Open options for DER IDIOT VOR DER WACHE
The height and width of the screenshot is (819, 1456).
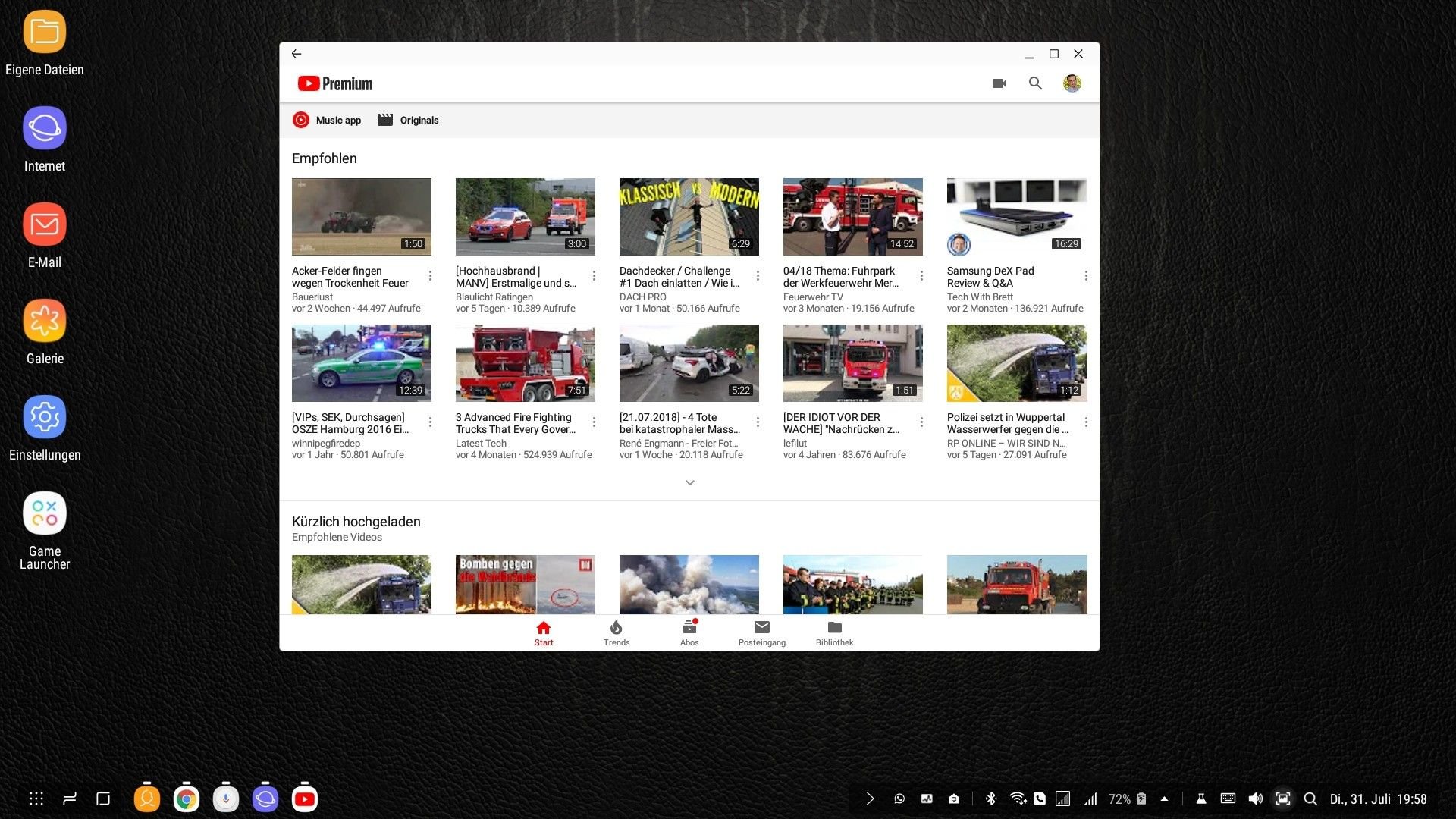pos(921,422)
